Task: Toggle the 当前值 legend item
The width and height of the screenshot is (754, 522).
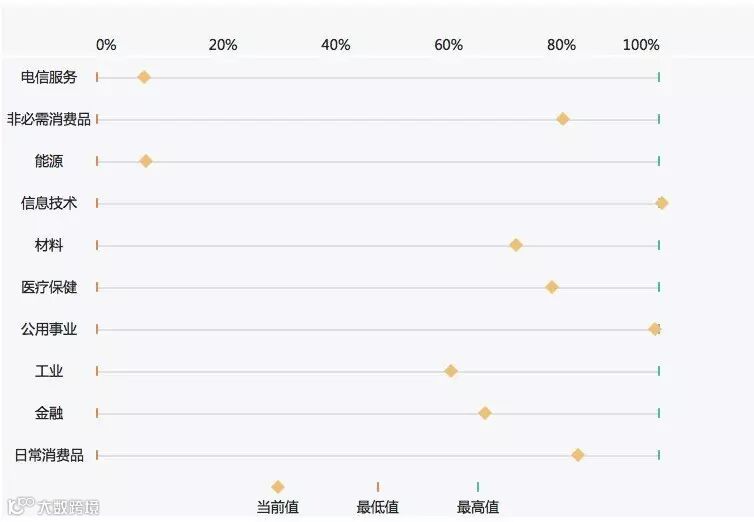Action: 277,498
